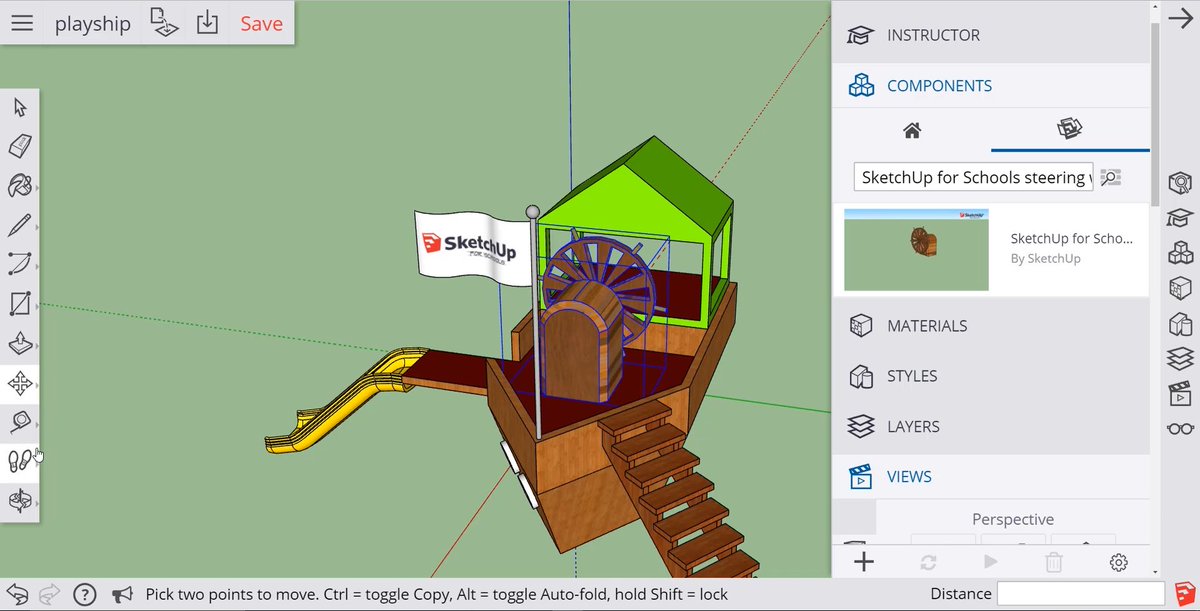Click the Update Scene refresh icon

tap(928, 563)
